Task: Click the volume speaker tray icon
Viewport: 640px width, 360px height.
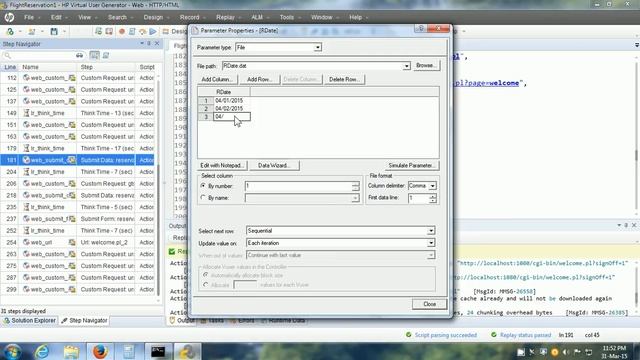Action: [566, 352]
